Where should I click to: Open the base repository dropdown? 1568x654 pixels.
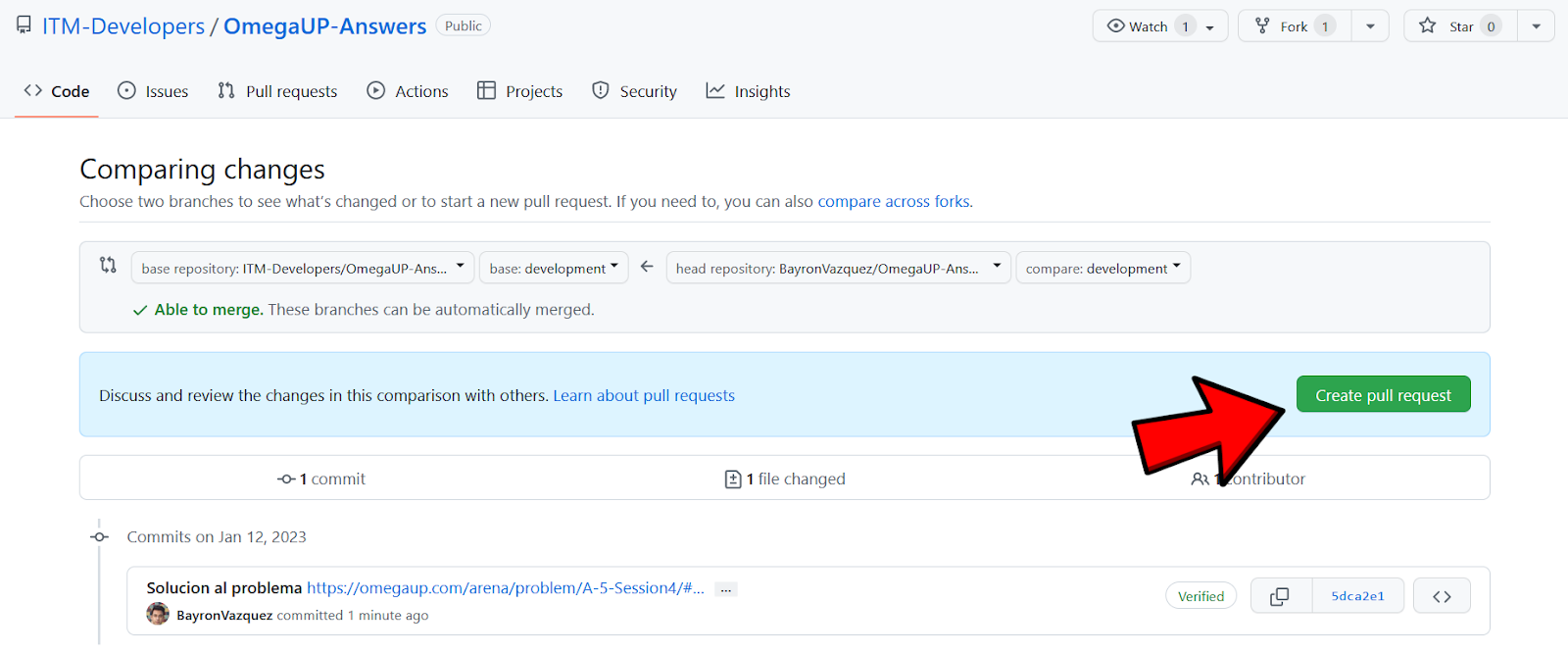pyautogui.click(x=303, y=268)
